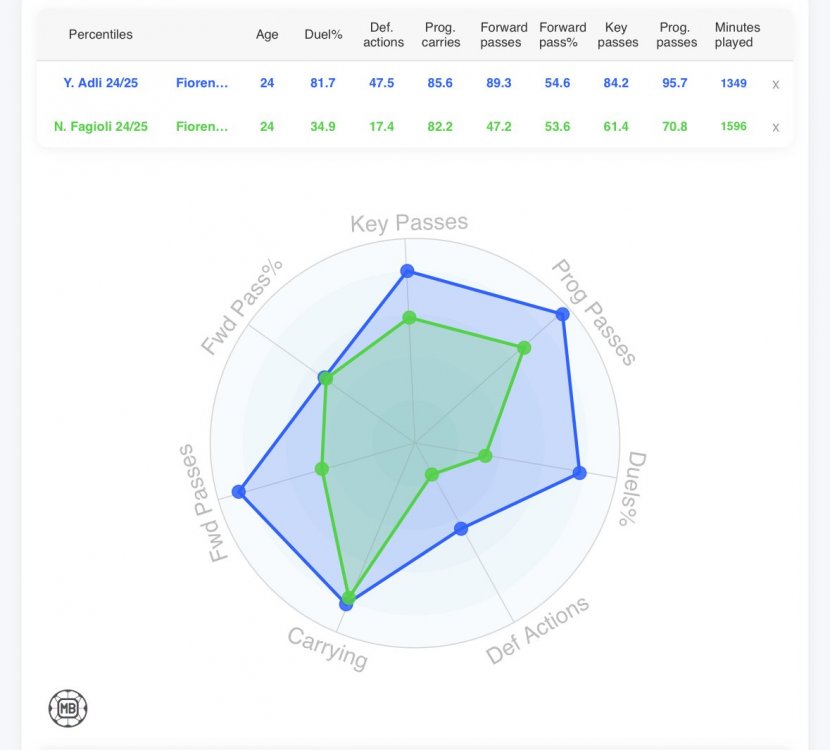The height and width of the screenshot is (750, 830).
Task: Click Y. Adli 24/25 player name
Action: [100, 83]
